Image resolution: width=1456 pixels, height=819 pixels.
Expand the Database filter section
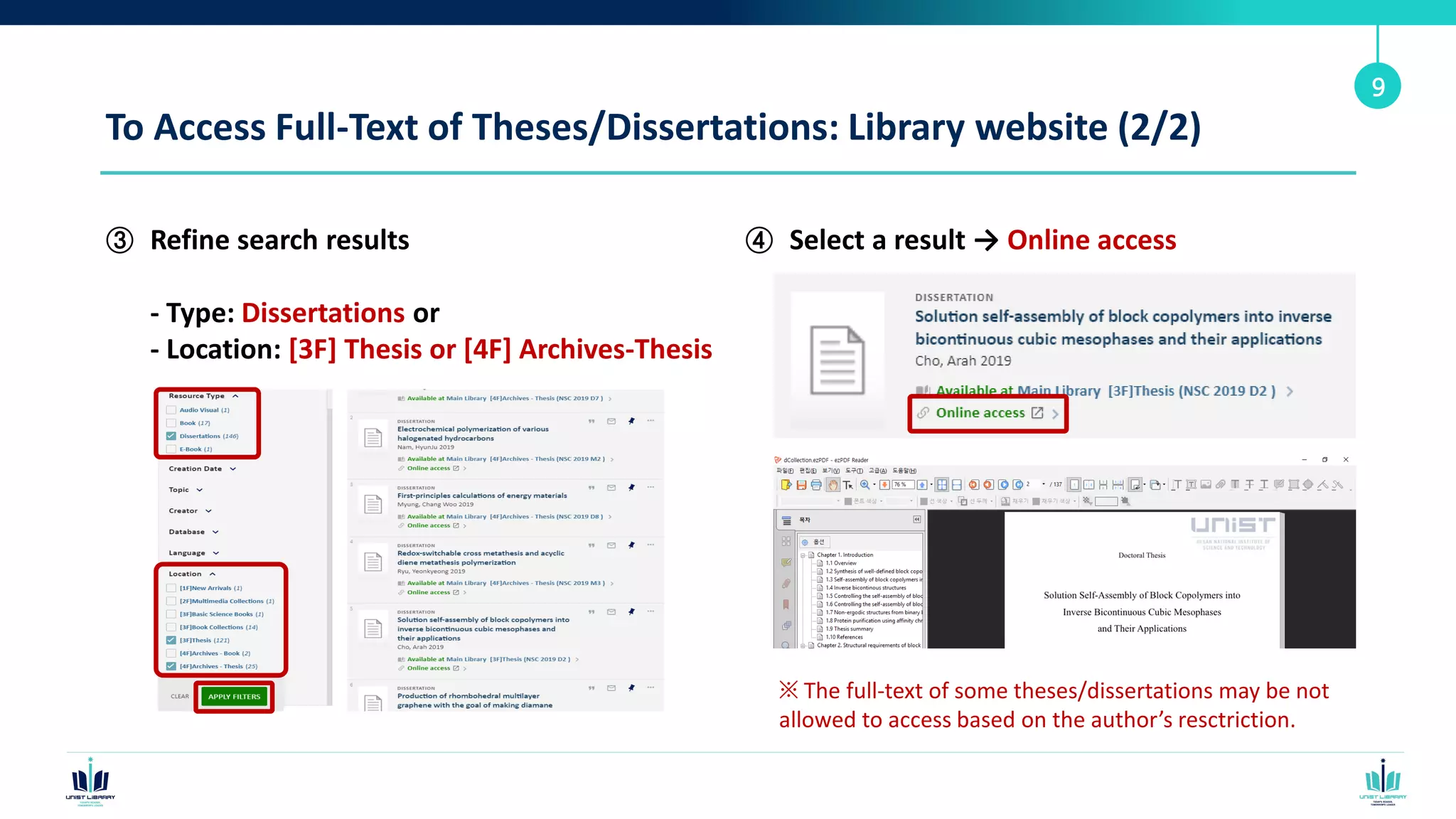pyautogui.click(x=215, y=532)
